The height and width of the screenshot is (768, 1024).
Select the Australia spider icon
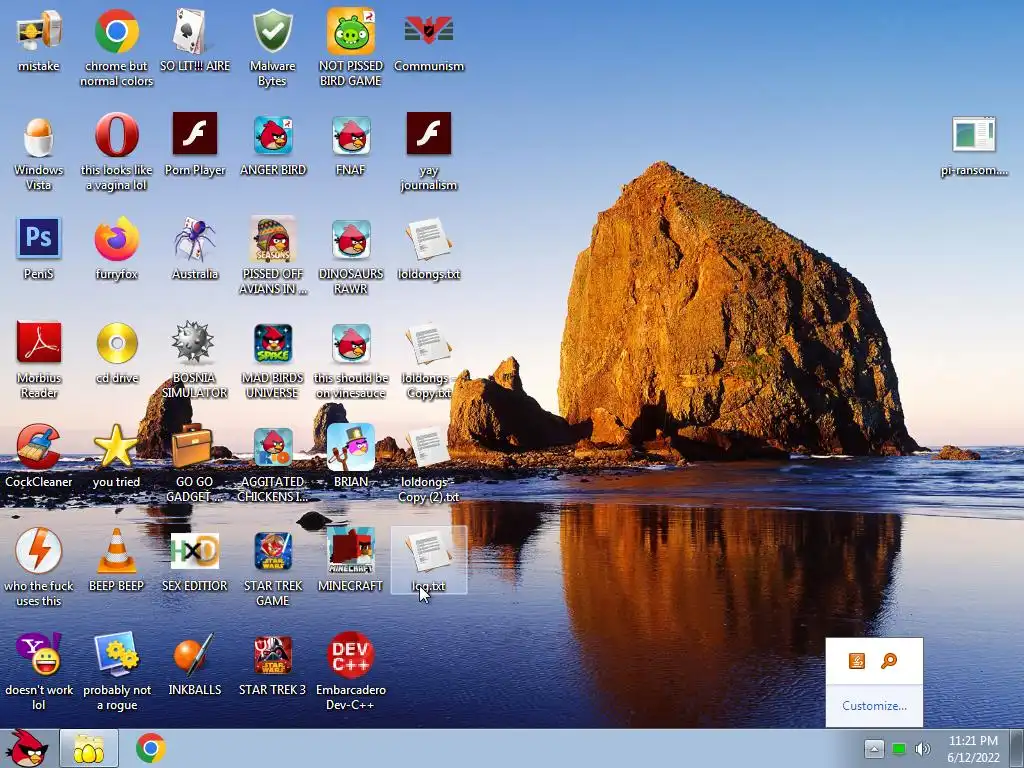(195, 249)
